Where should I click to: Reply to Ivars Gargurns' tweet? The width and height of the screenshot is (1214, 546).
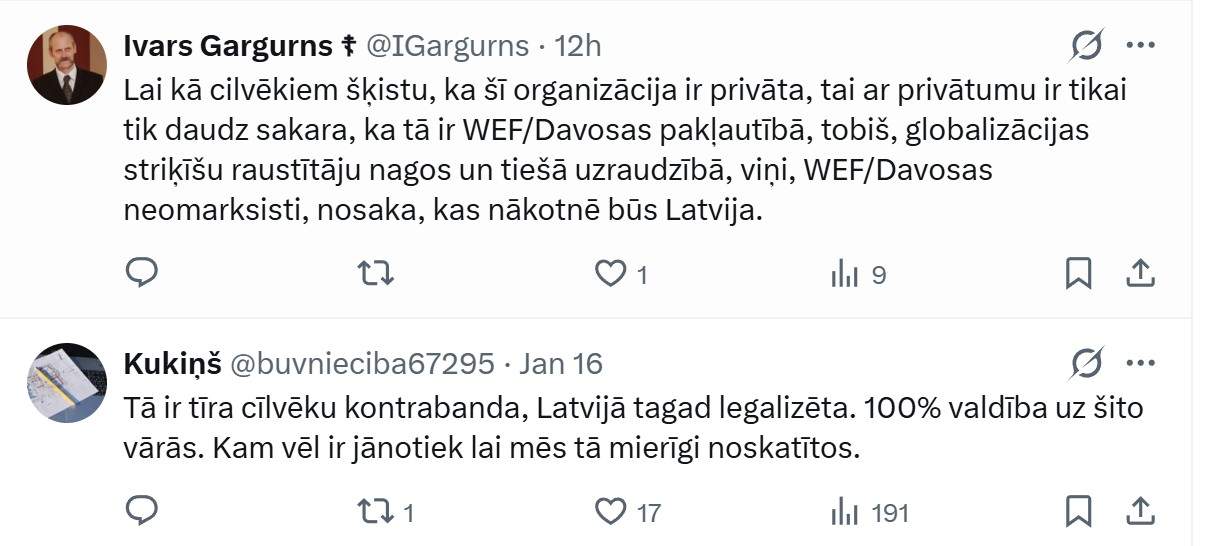(x=142, y=273)
